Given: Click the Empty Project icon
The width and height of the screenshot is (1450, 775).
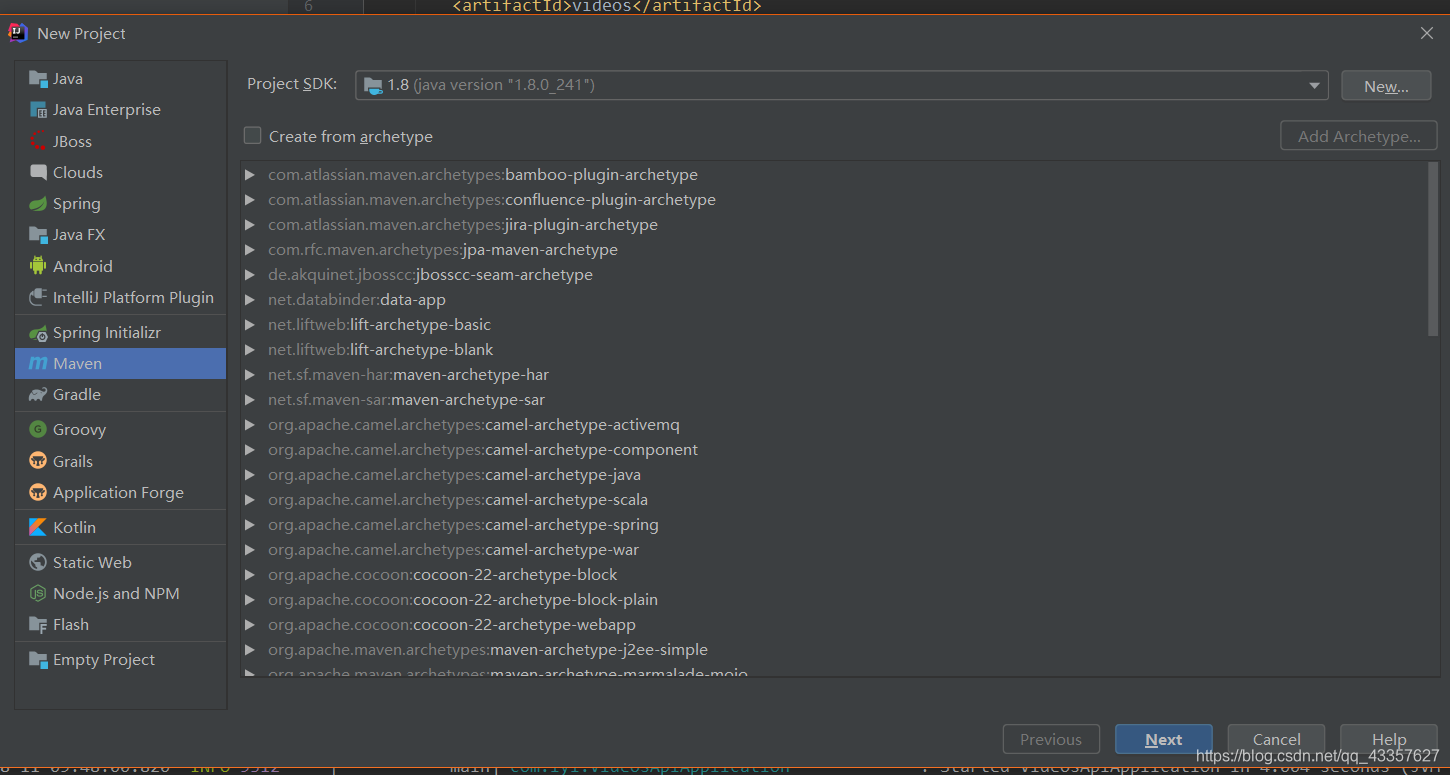Looking at the screenshot, I should 38,660.
